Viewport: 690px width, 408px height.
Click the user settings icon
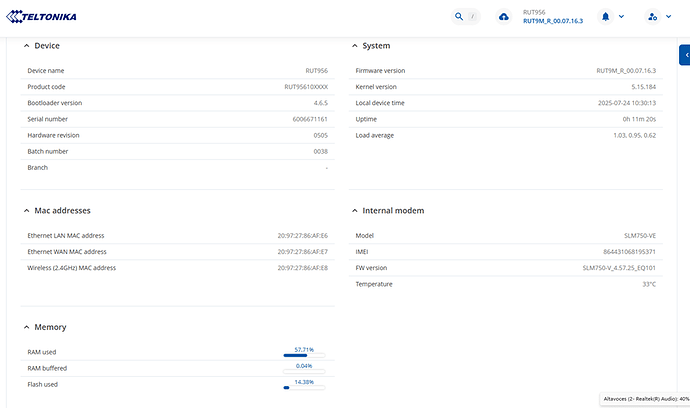(653, 17)
